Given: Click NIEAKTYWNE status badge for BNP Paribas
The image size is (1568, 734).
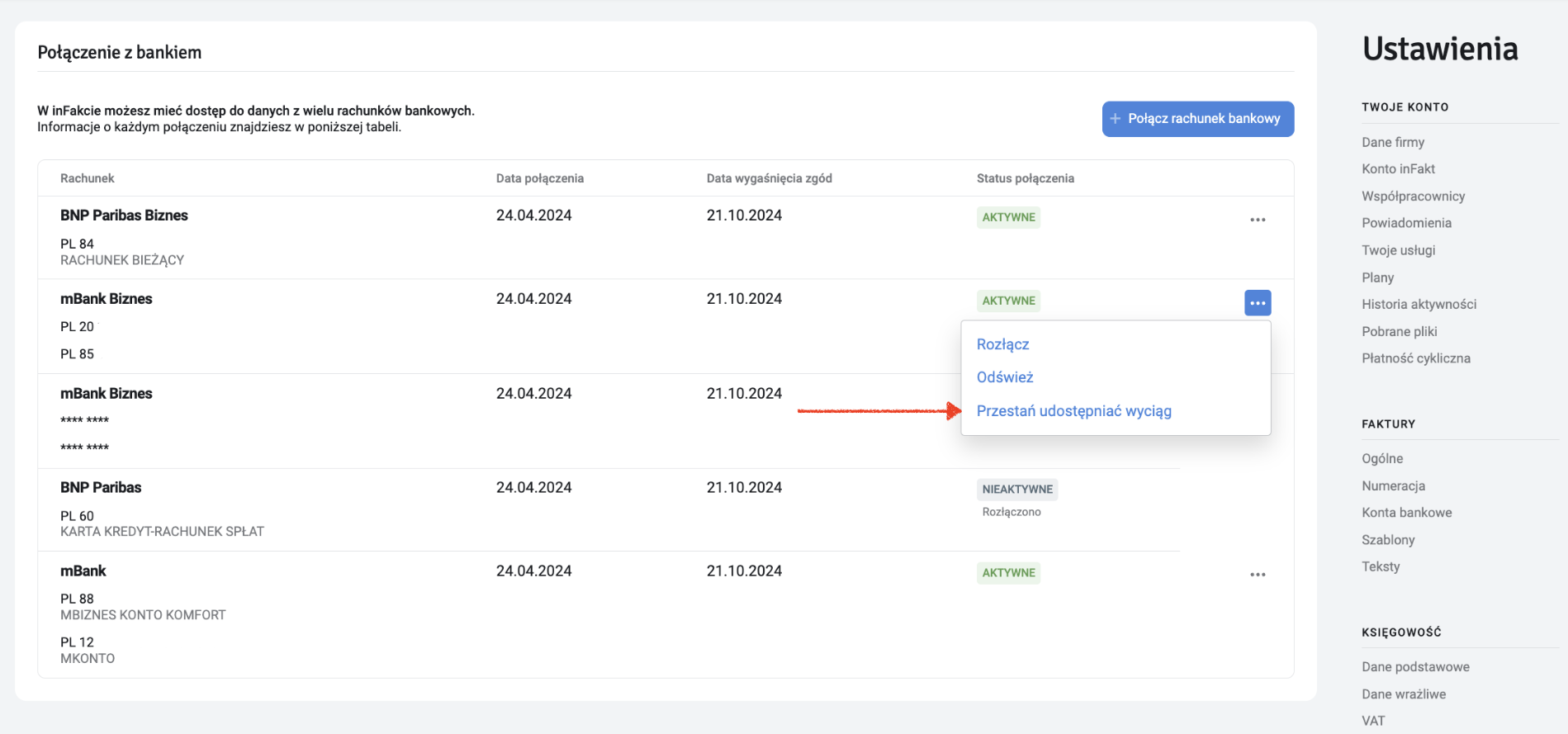Looking at the screenshot, I should click(1017, 490).
